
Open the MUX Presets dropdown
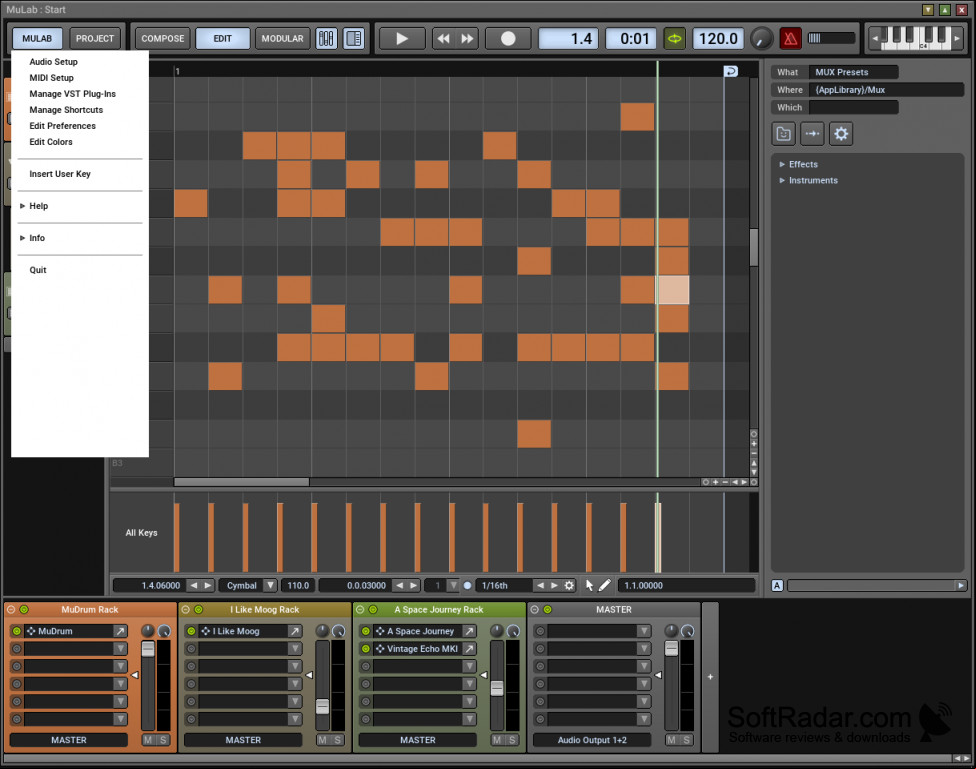pyautogui.click(x=853, y=72)
